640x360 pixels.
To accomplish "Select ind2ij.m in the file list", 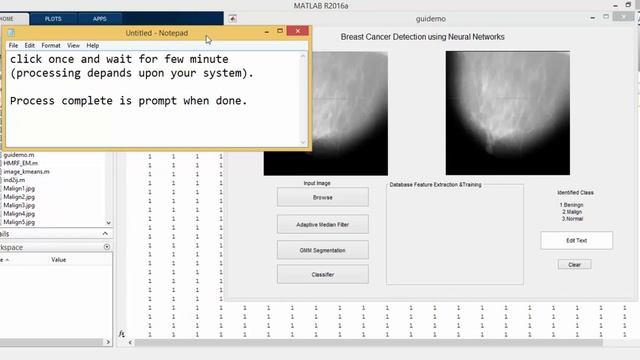I will [14, 180].
